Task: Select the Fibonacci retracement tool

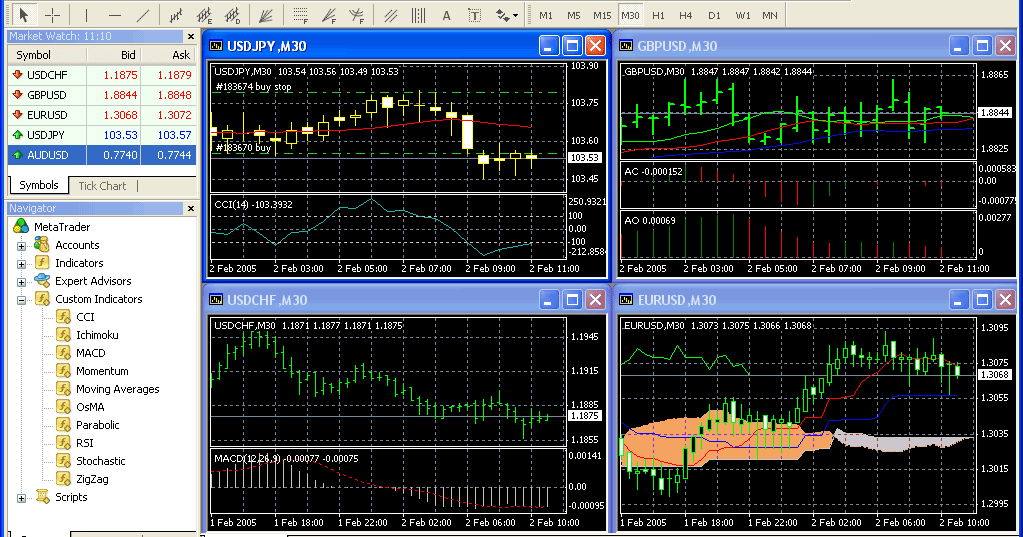Action: point(300,15)
